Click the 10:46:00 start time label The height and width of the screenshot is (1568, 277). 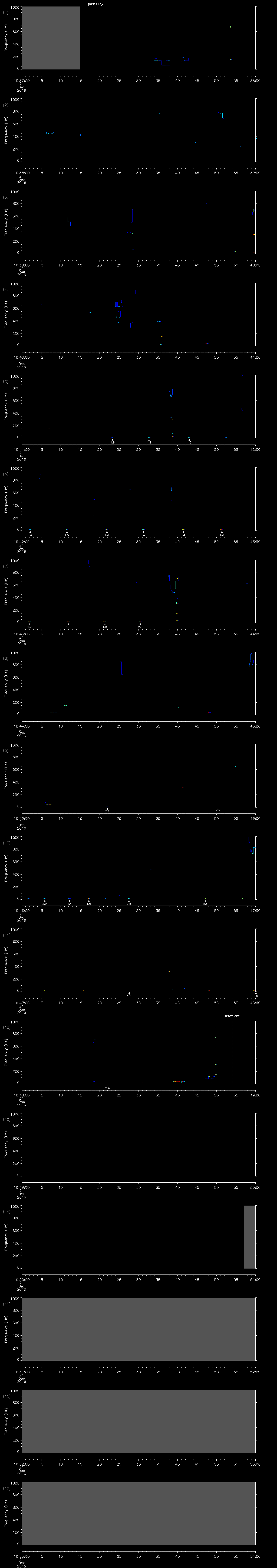click(21, 910)
